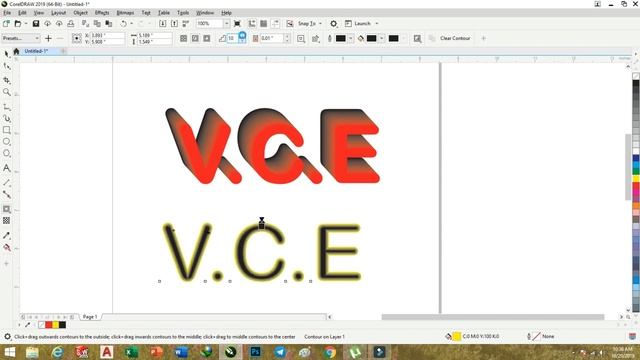Open the Layout menu
Image resolution: width=640 pixels, height=360 pixels.
point(58,13)
